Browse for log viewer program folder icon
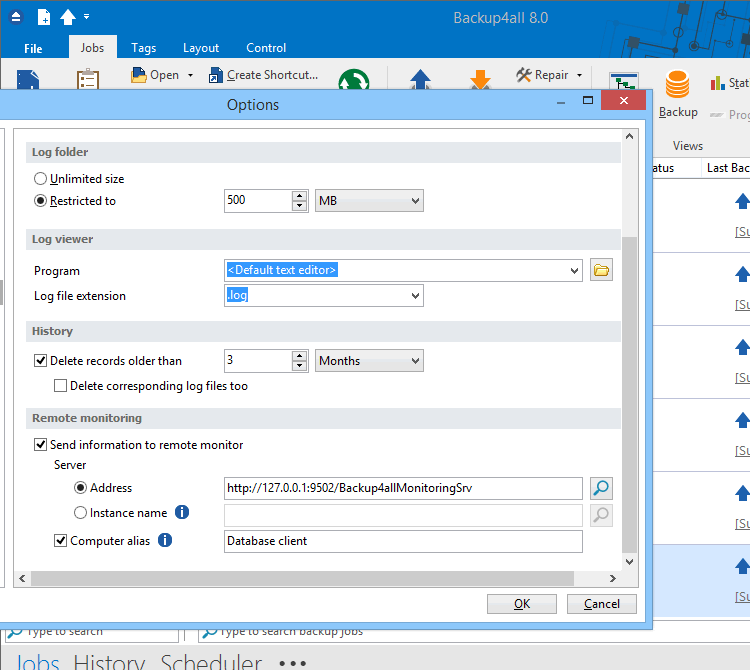This screenshot has width=750, height=670. (601, 271)
